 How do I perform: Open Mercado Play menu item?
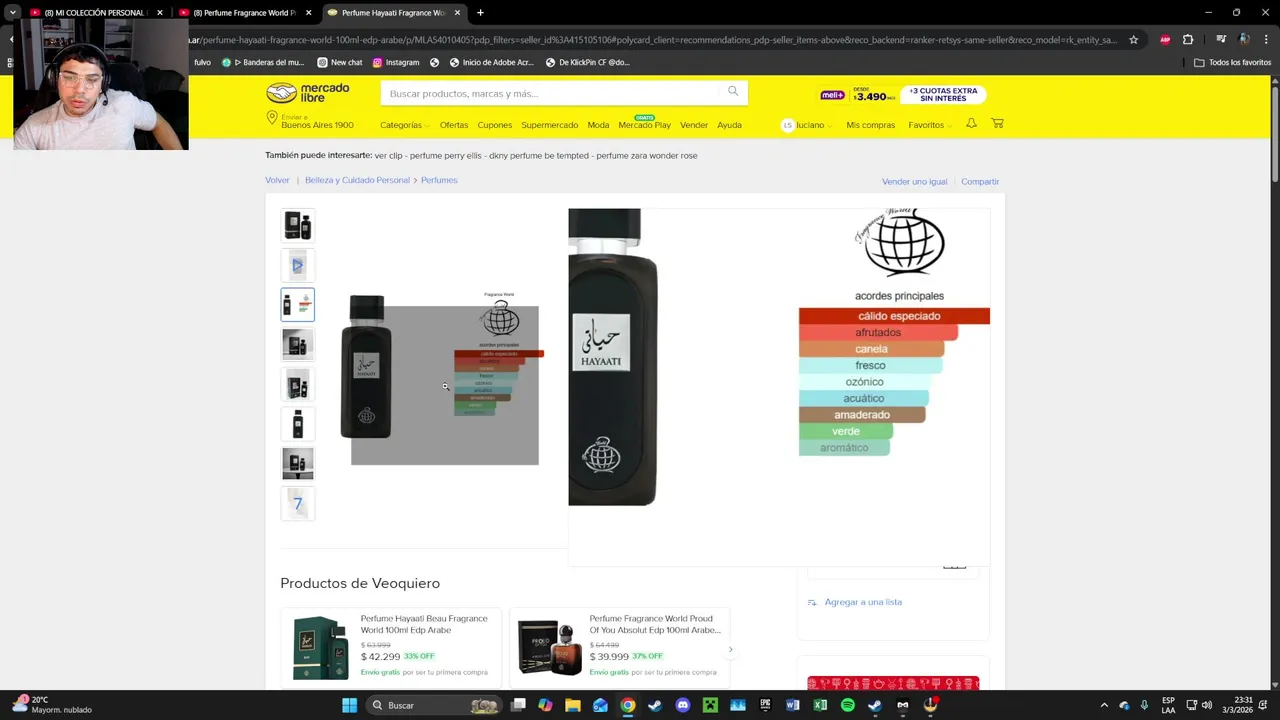click(644, 125)
